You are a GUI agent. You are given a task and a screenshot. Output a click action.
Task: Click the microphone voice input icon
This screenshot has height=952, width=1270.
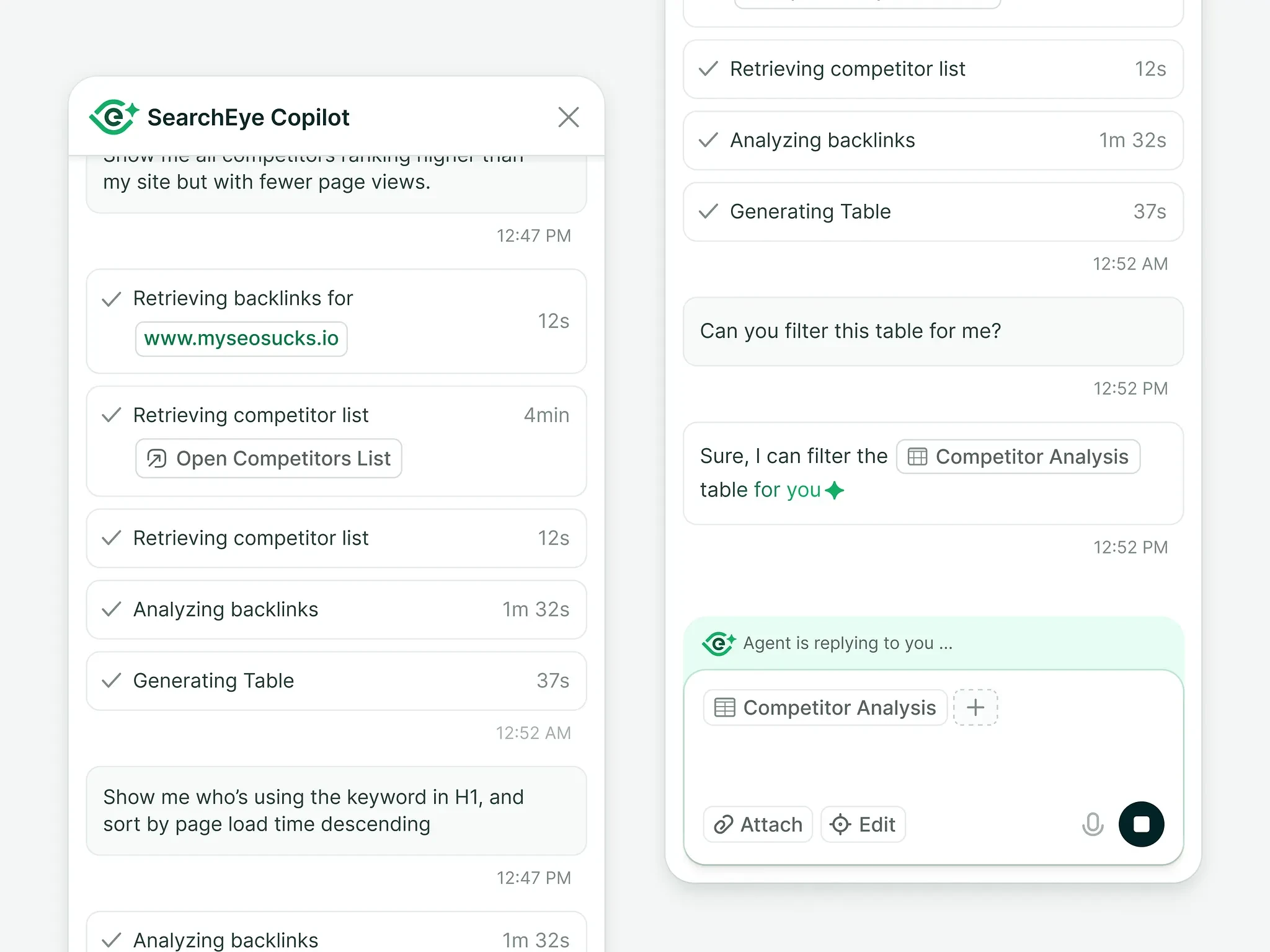point(1092,824)
